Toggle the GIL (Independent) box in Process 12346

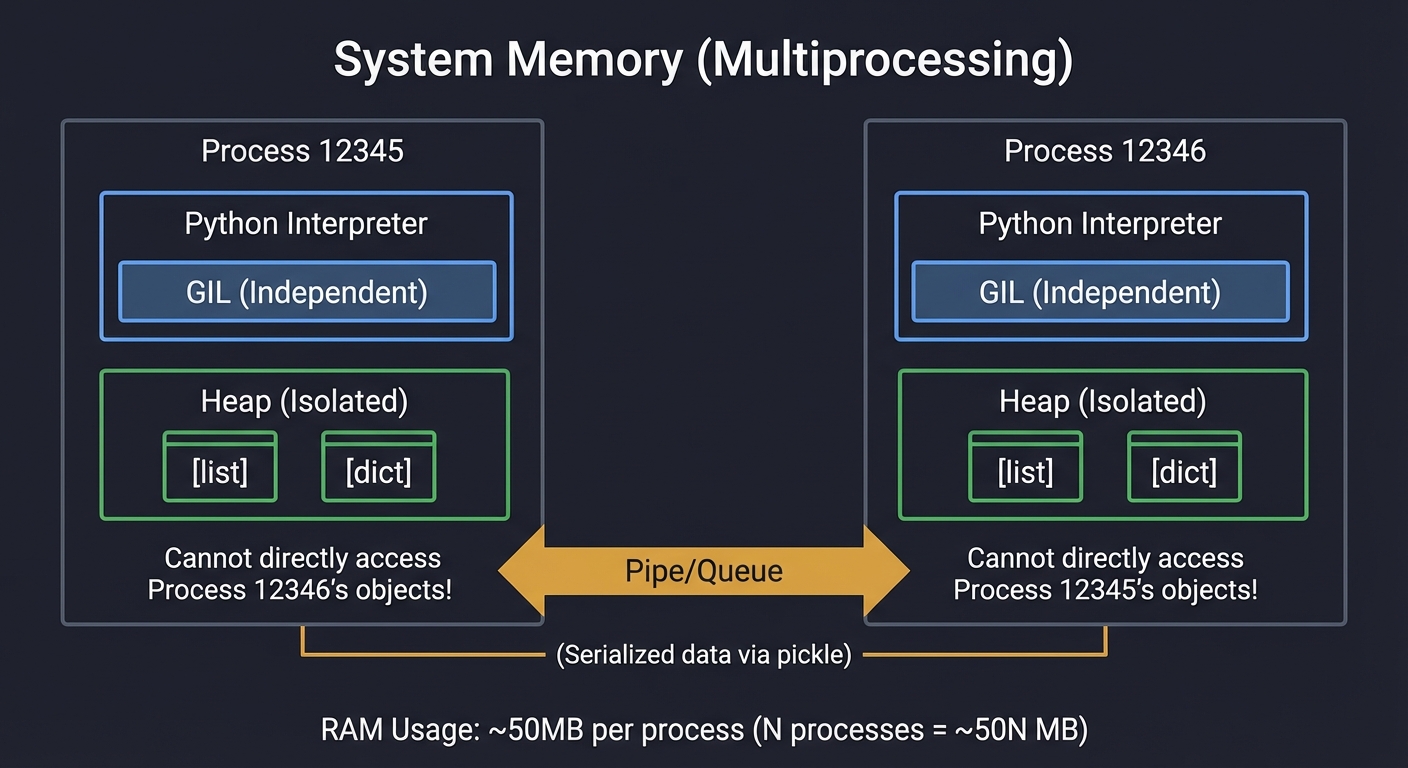click(x=1100, y=292)
